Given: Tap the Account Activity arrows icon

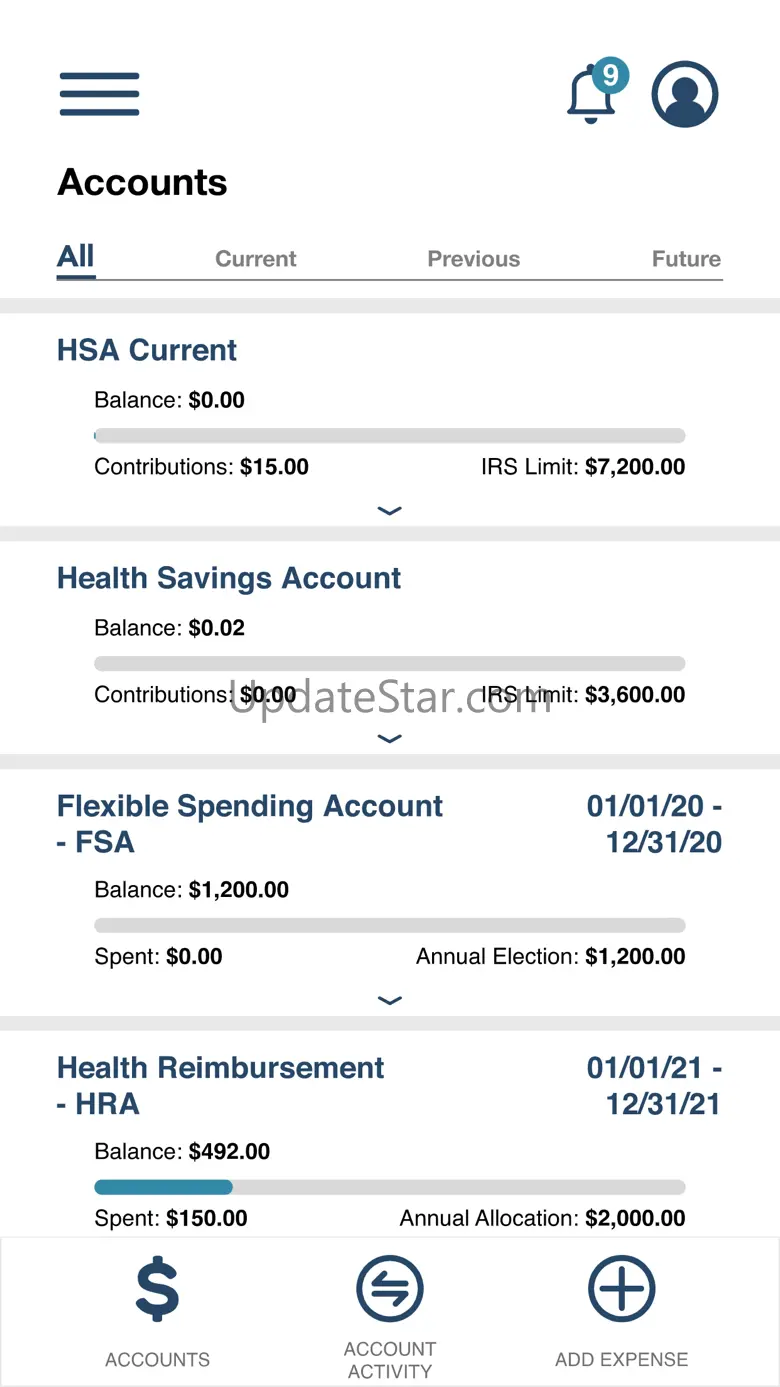Looking at the screenshot, I should coord(390,1290).
